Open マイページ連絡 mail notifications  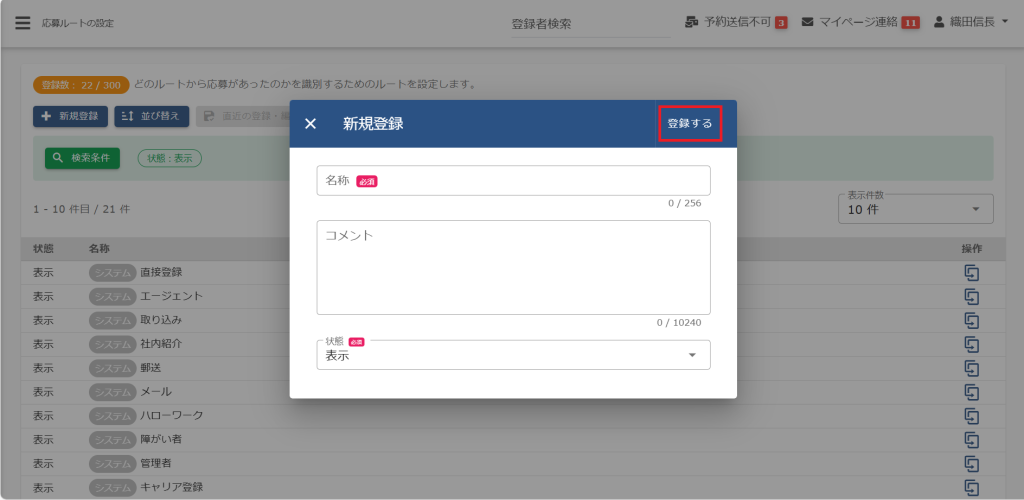(x=858, y=22)
